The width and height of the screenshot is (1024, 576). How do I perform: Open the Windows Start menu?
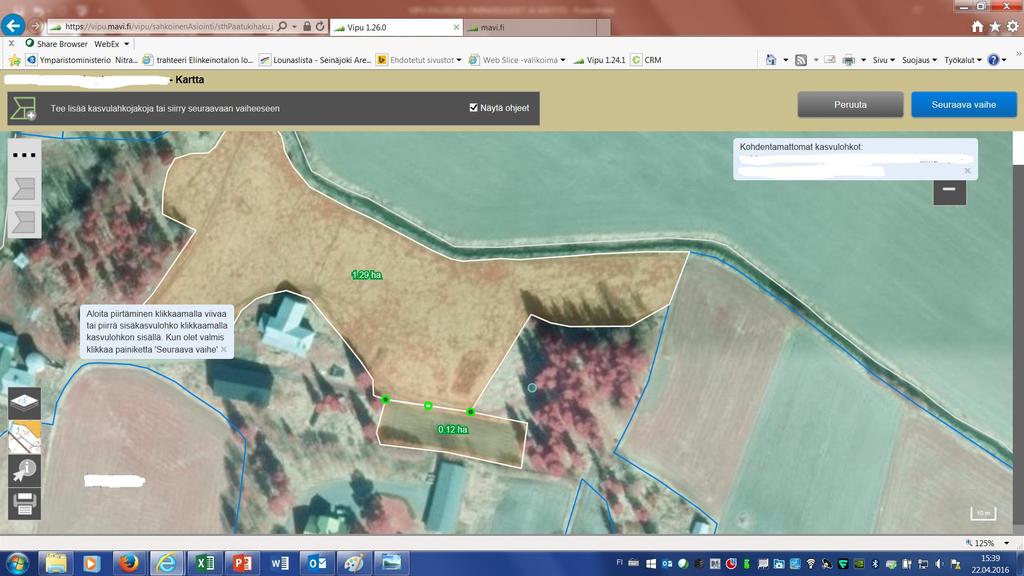(18, 563)
